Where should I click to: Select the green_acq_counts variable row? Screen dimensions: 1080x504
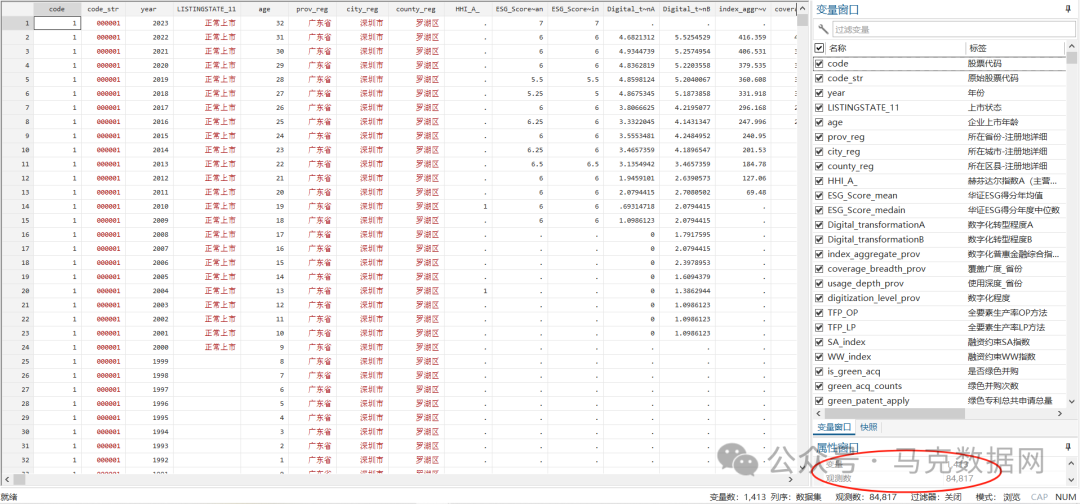(x=939, y=386)
